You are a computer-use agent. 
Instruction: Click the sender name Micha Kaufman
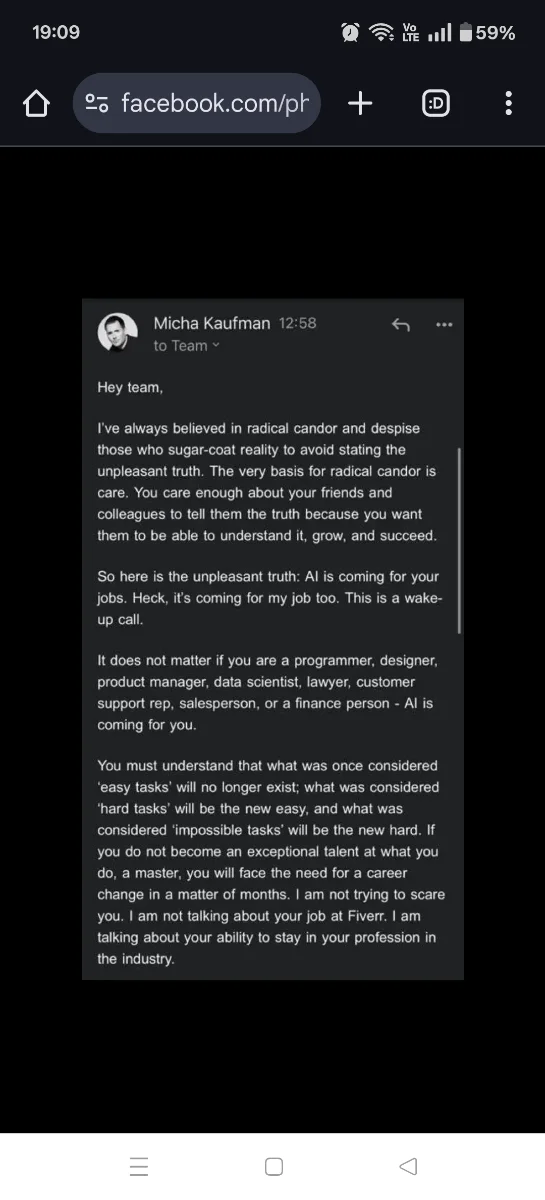212,323
